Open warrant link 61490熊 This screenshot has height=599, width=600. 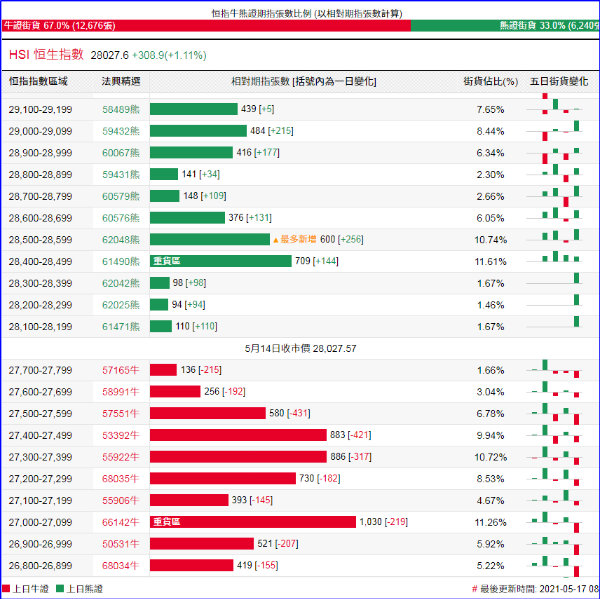point(121,261)
